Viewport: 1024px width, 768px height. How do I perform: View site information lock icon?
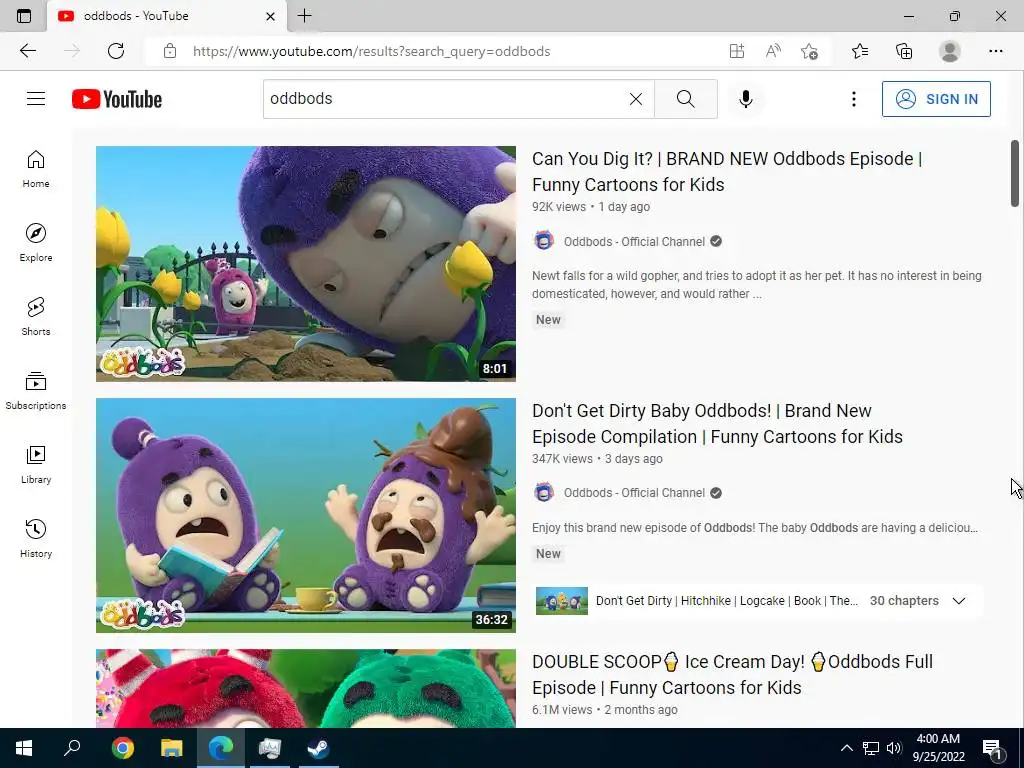pyautogui.click(x=170, y=51)
